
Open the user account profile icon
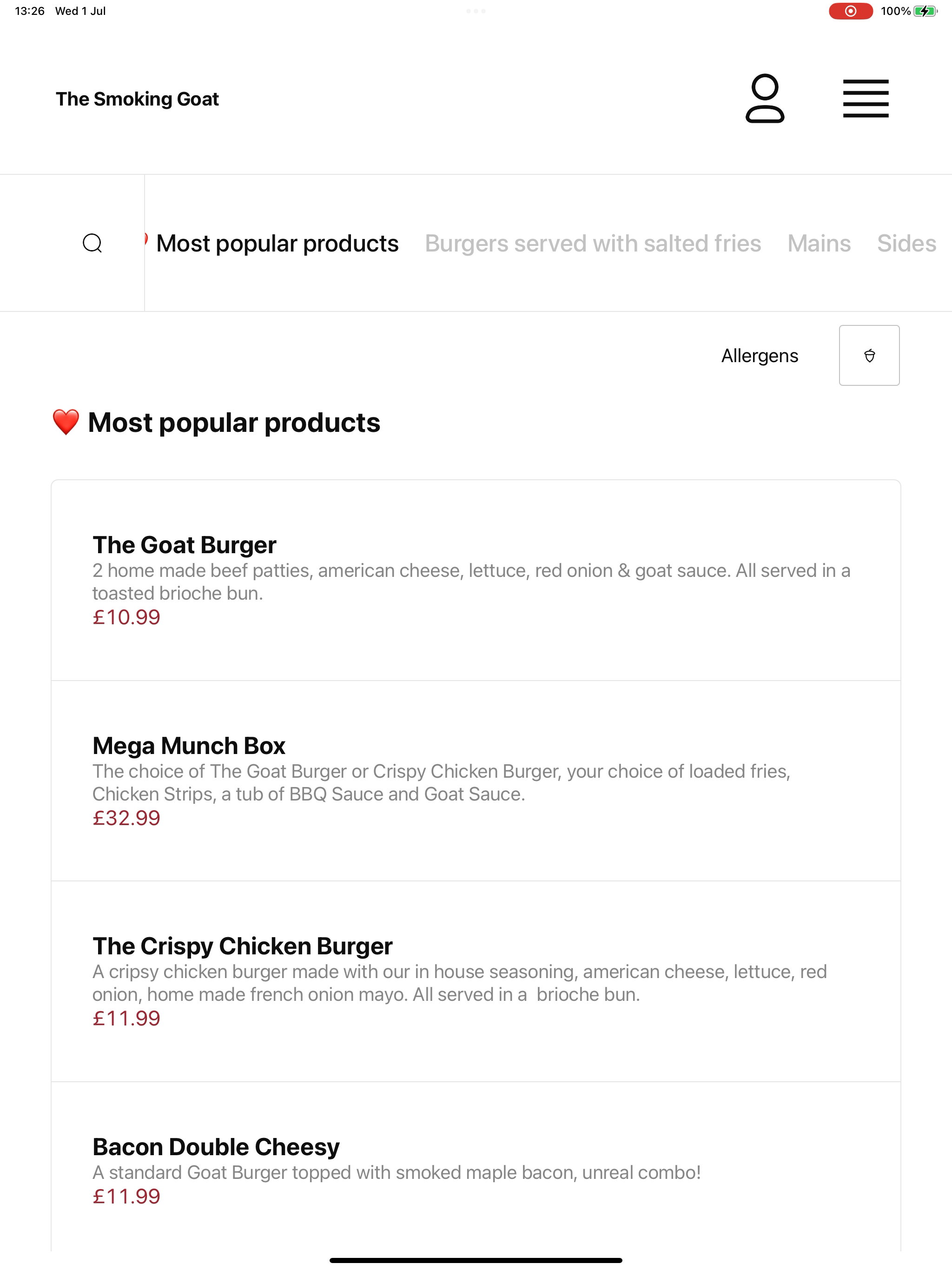click(x=765, y=99)
